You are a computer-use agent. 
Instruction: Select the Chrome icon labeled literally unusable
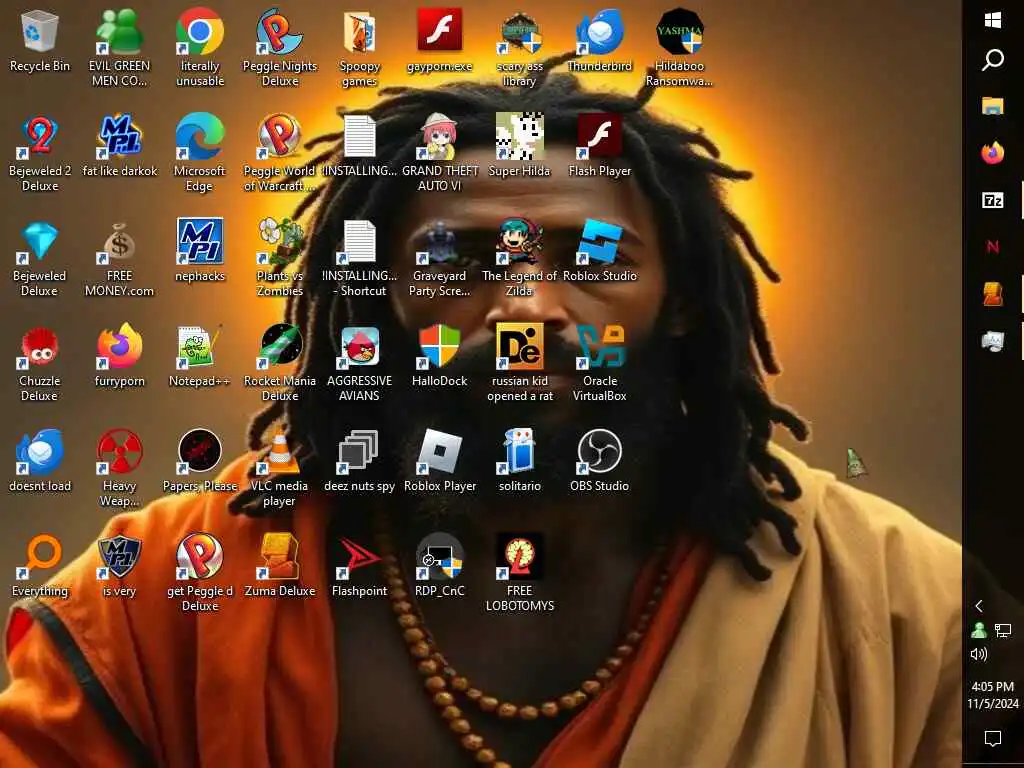pyautogui.click(x=200, y=32)
